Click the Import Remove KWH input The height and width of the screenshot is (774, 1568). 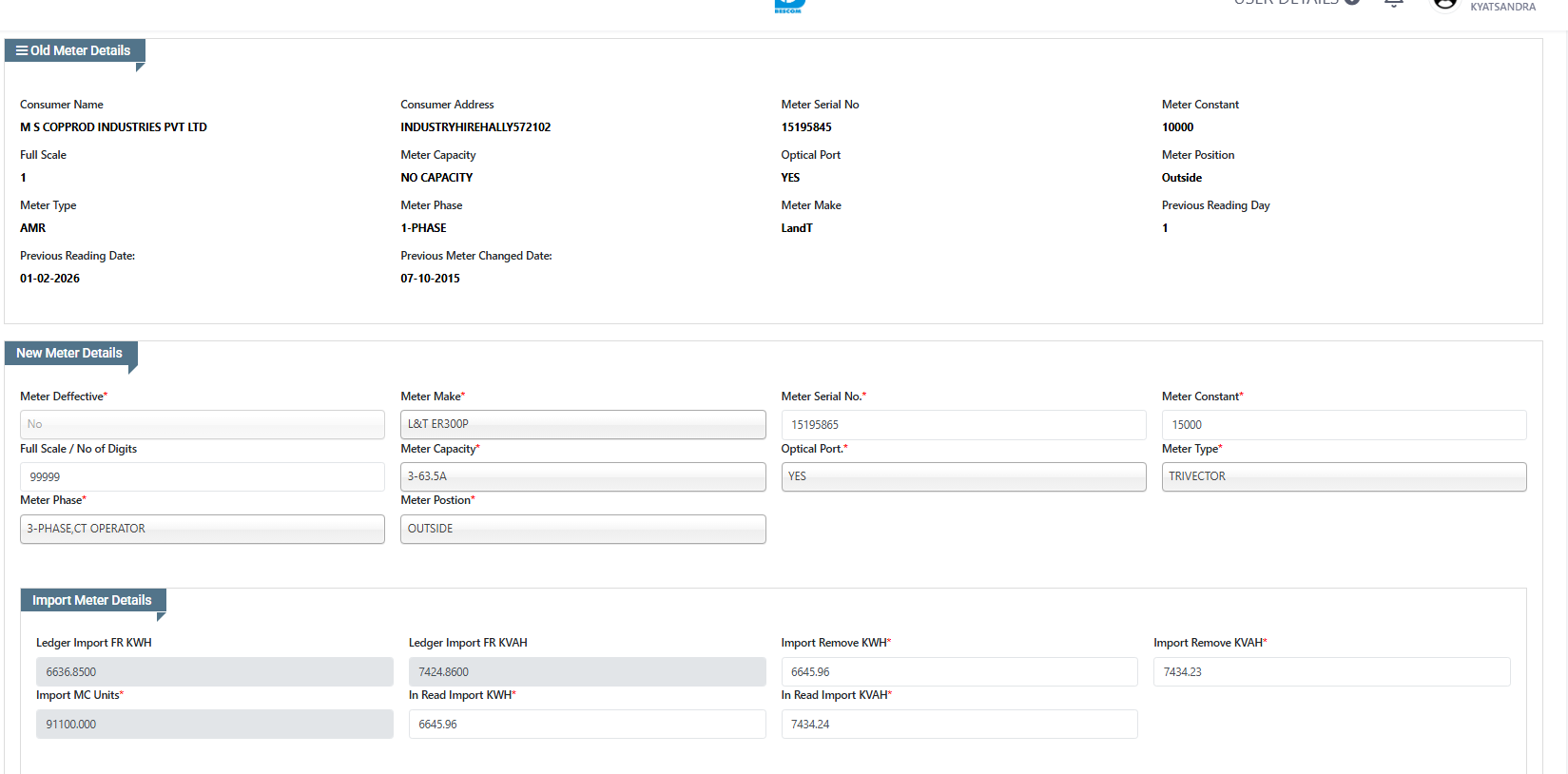[x=958, y=671]
